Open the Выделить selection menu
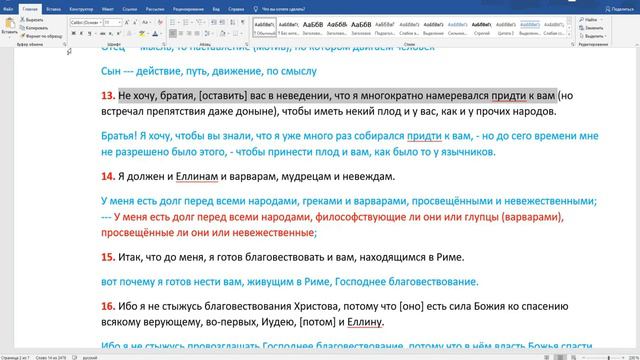Viewport: 640px width, 360px height. coord(593,36)
